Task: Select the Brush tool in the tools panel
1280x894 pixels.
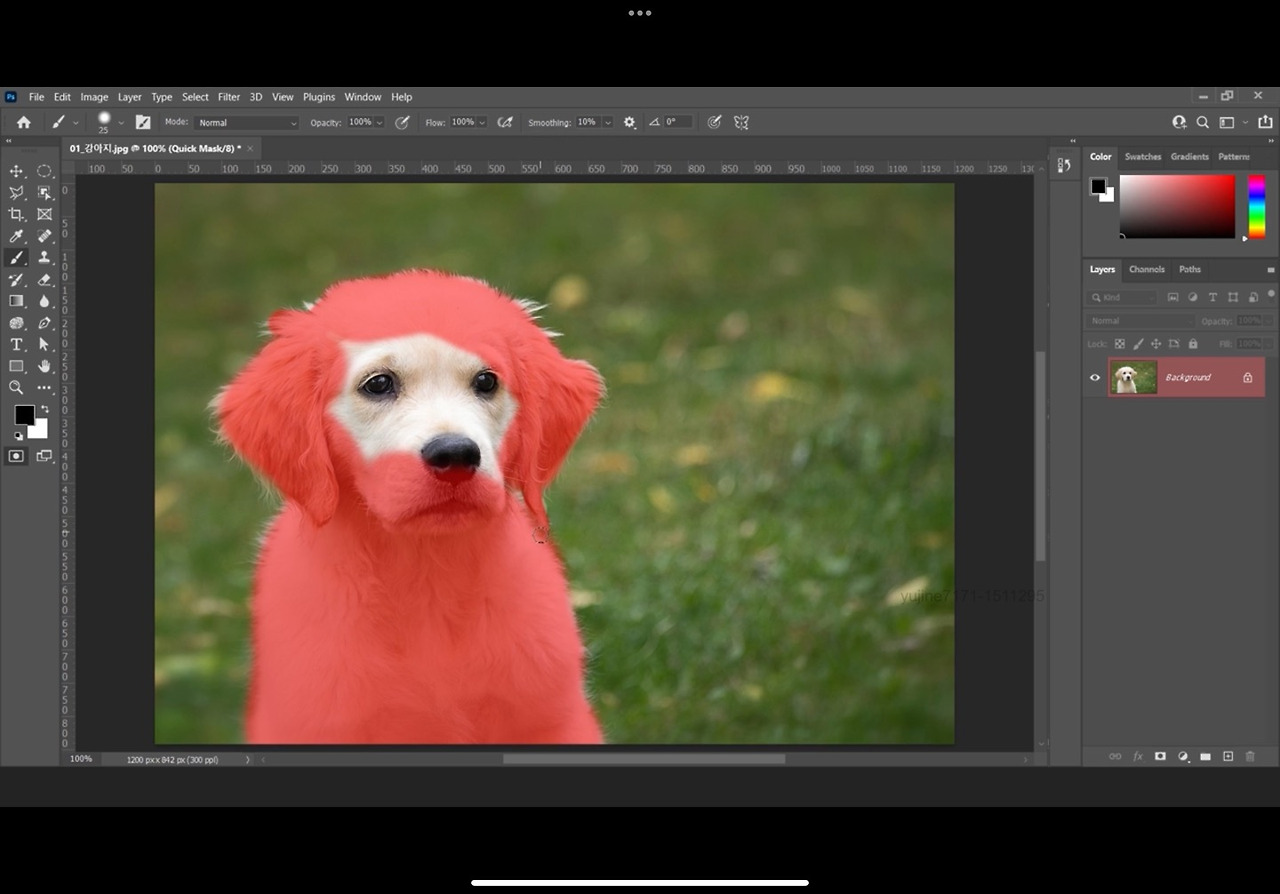Action: (16, 258)
